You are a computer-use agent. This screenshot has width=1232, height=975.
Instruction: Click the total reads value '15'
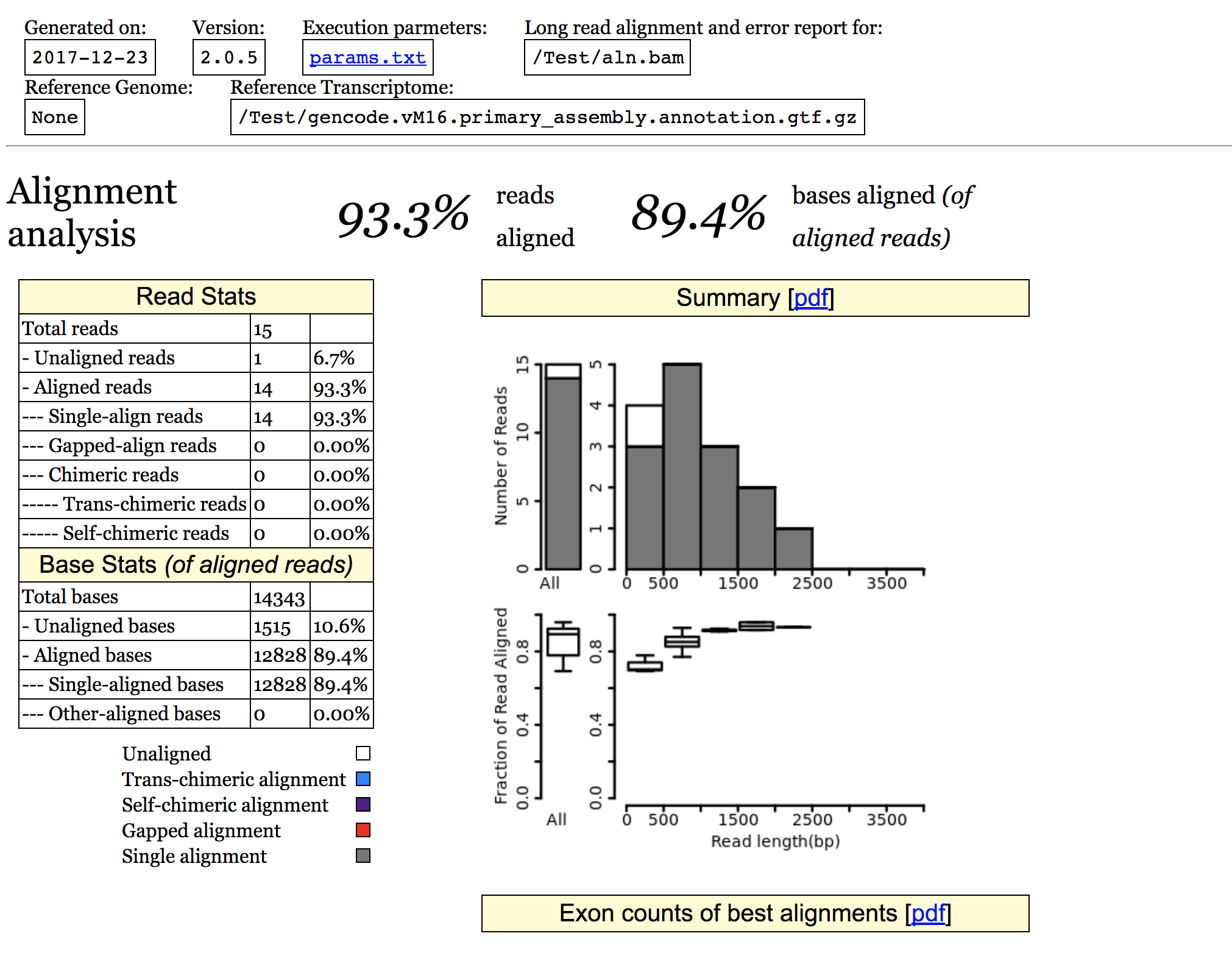pyautogui.click(x=263, y=330)
